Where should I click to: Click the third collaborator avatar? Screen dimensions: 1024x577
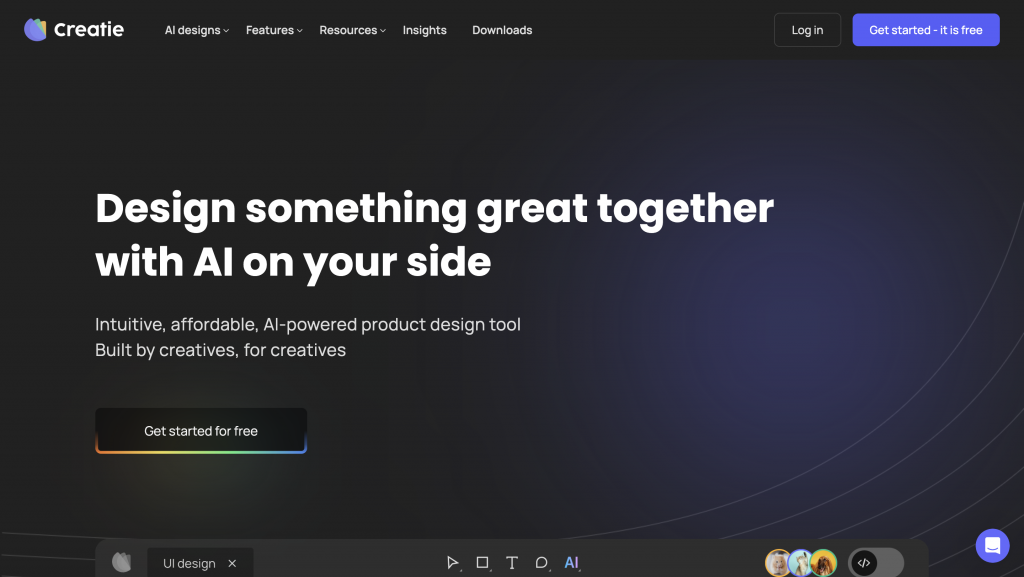[824, 563]
